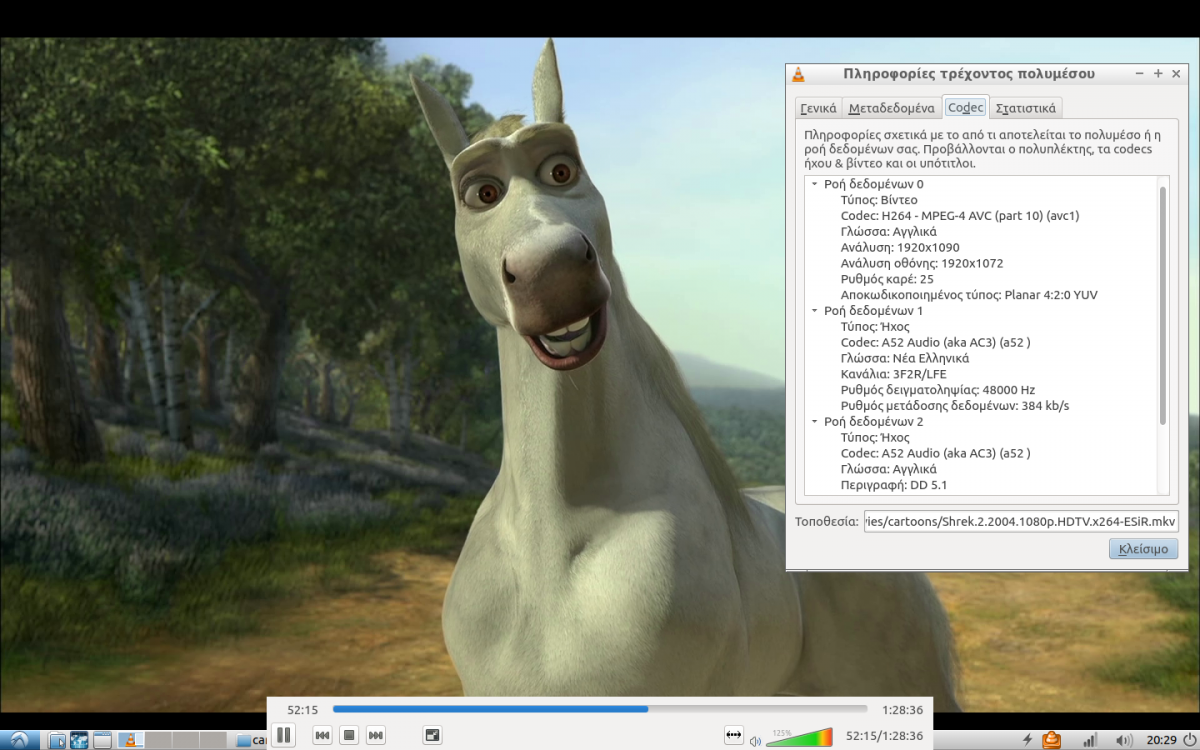The height and width of the screenshot is (750, 1200).
Task: Select the 'Τύπος: Βίντεο' row
Action: click(x=878, y=200)
